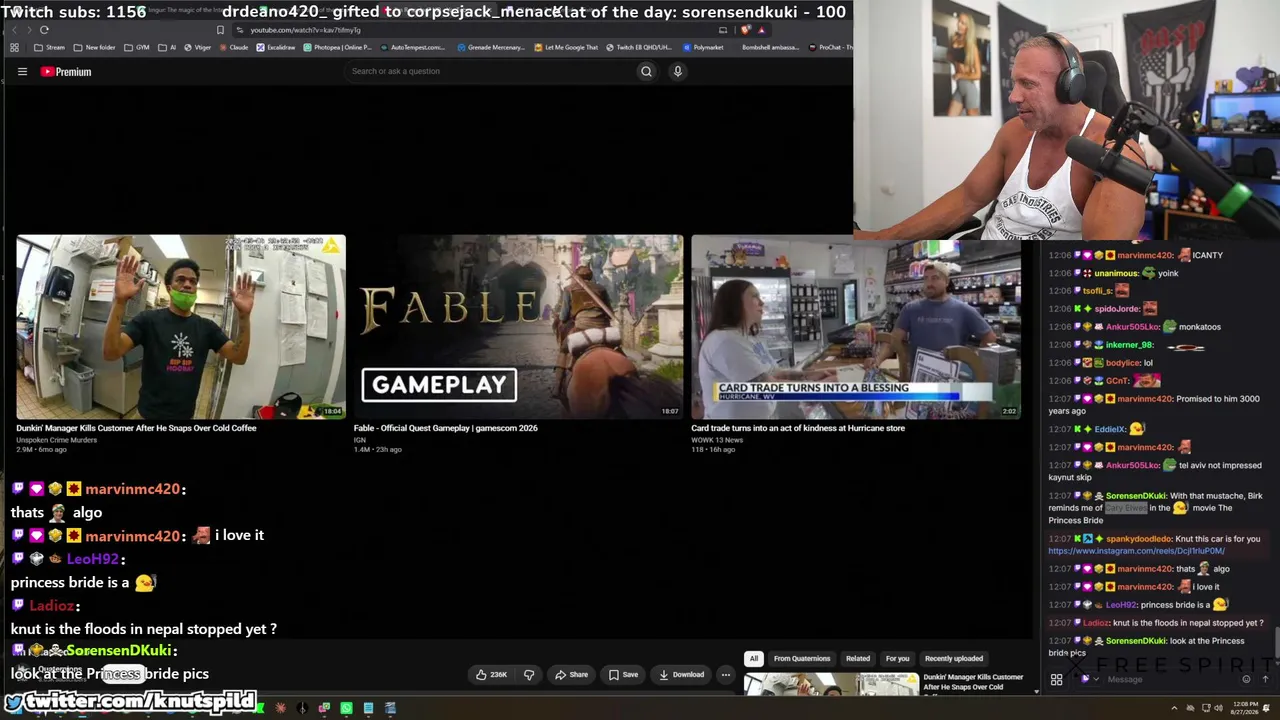Open the emoji picker in chat
The width and height of the screenshot is (1280, 720).
coord(1246,679)
